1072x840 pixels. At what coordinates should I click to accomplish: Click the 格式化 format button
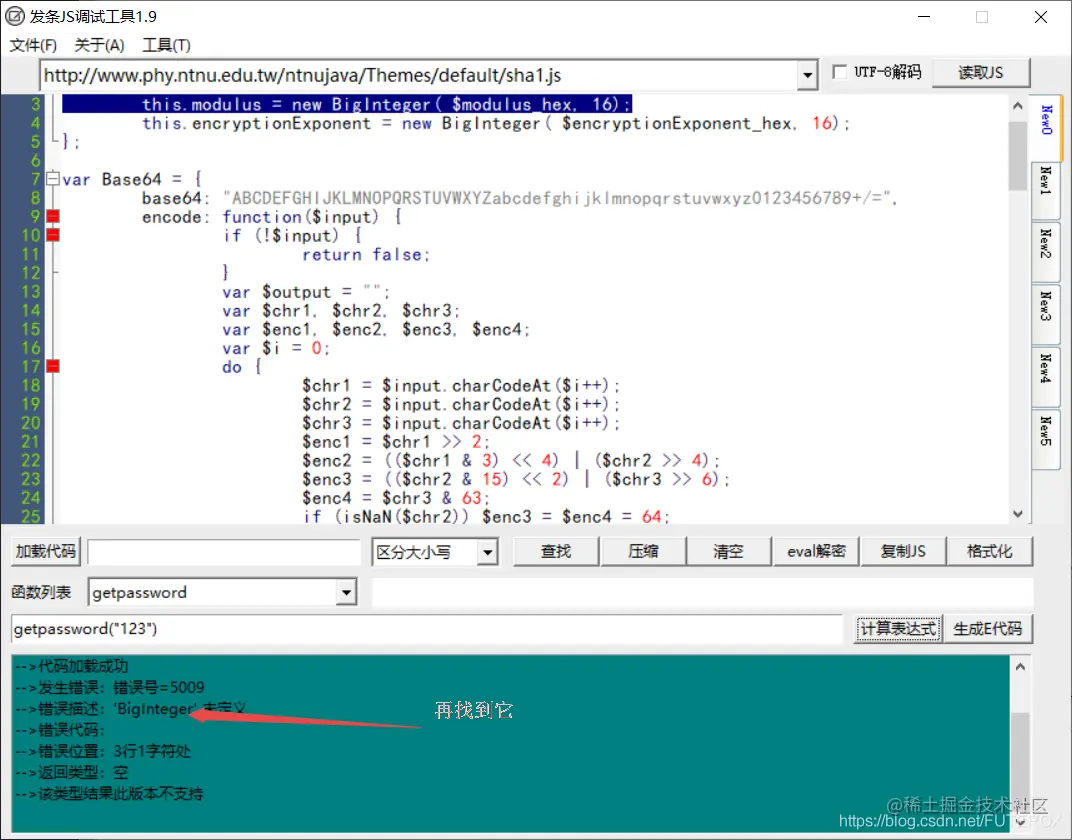coord(989,552)
